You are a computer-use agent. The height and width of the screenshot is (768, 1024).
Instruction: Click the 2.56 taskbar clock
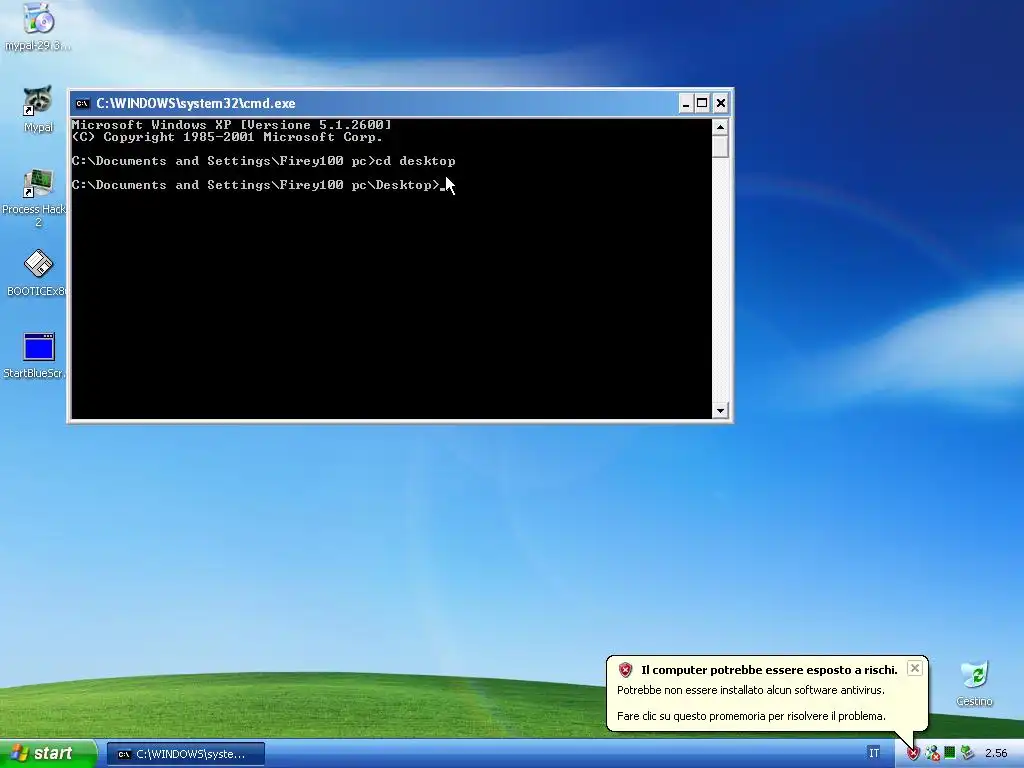click(x=996, y=754)
